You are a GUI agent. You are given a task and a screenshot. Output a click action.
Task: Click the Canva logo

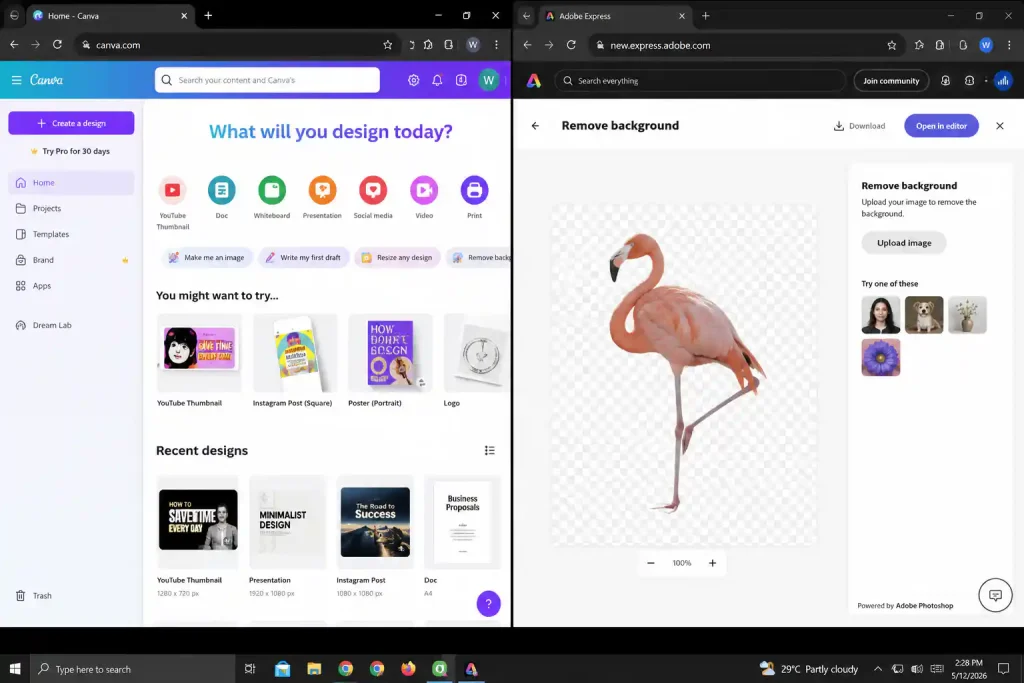[46, 80]
